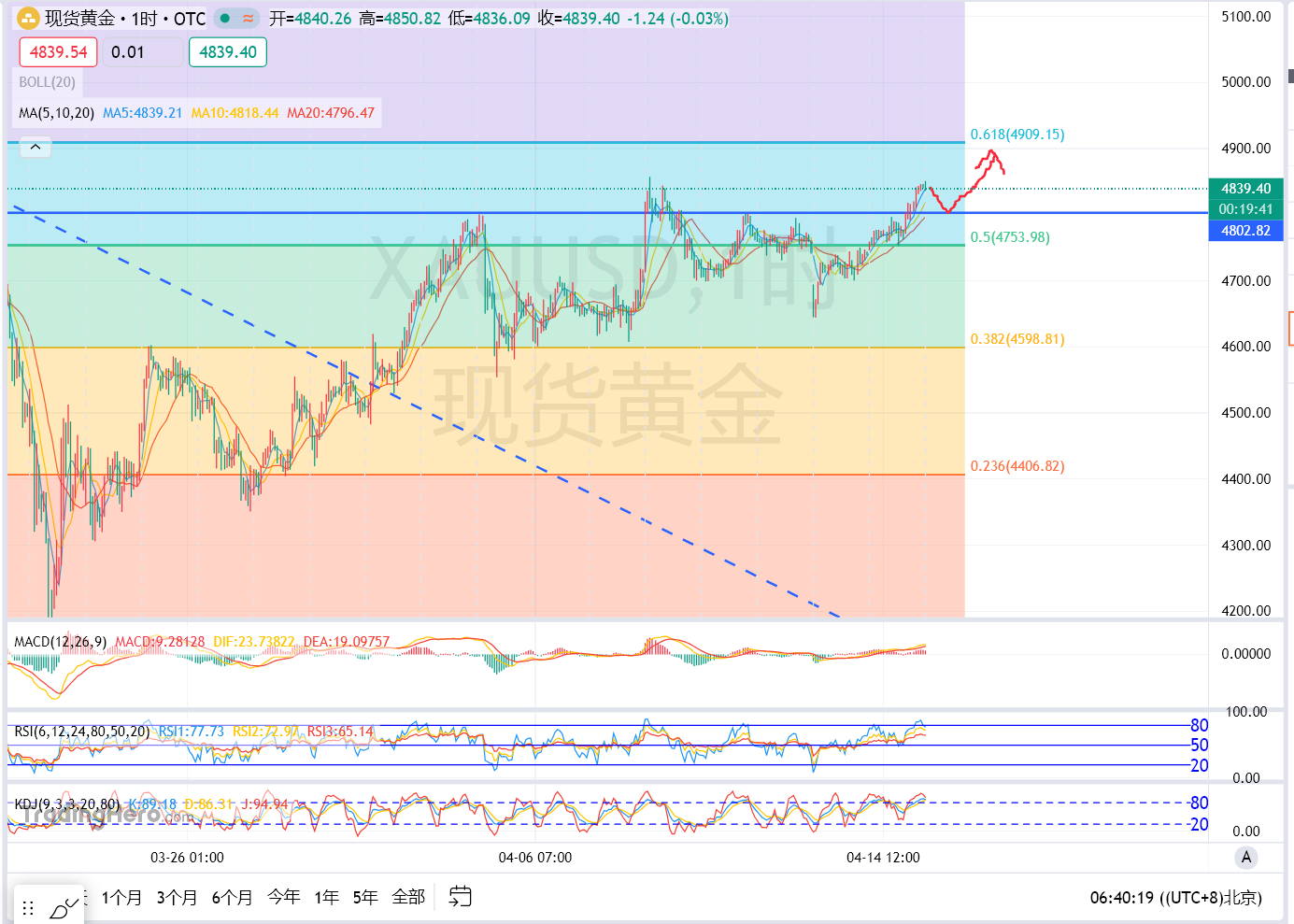This screenshot has height=924, width=1294.
Task: Click the blue 4802.82 price line label
Action: [1246, 231]
